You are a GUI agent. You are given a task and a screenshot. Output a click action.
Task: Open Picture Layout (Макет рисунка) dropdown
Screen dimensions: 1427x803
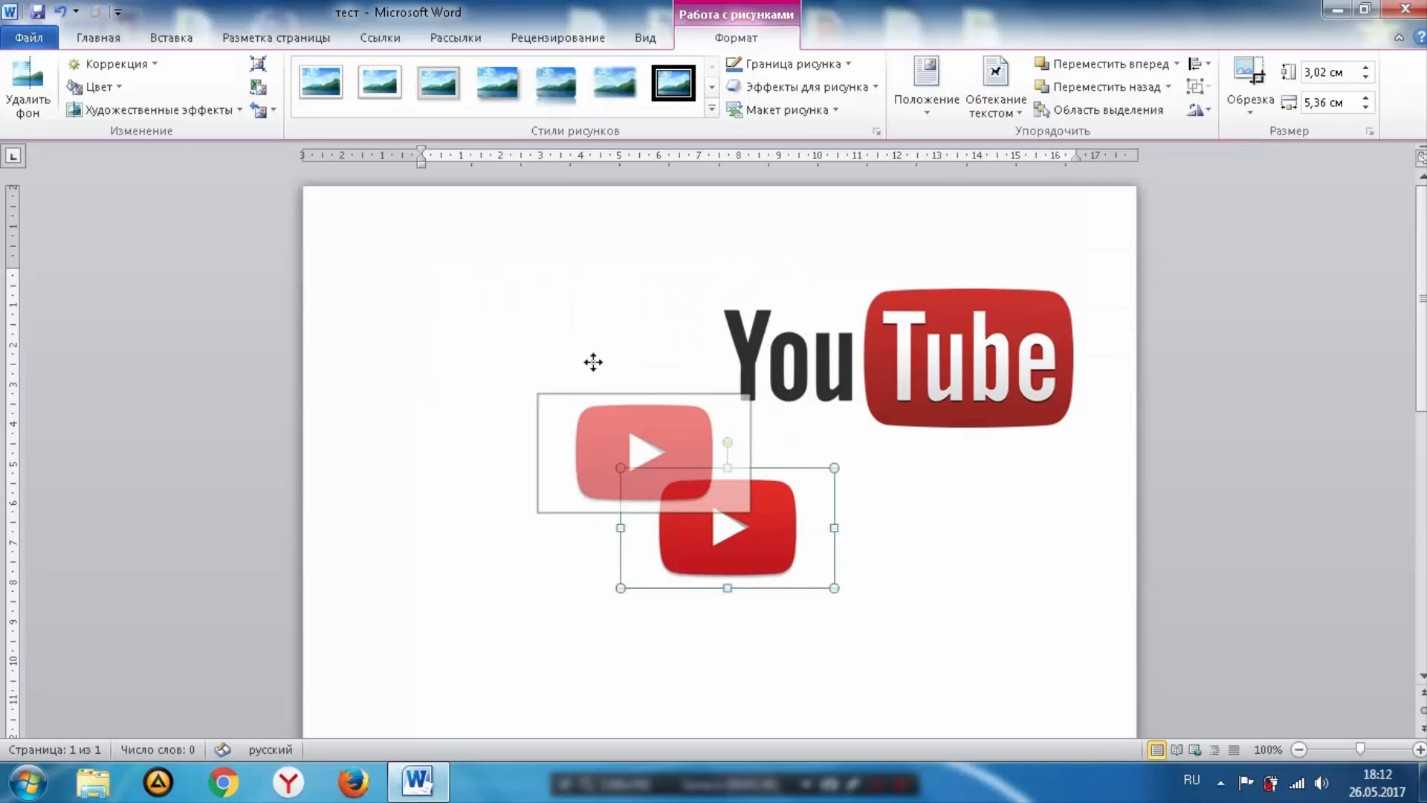point(782,110)
